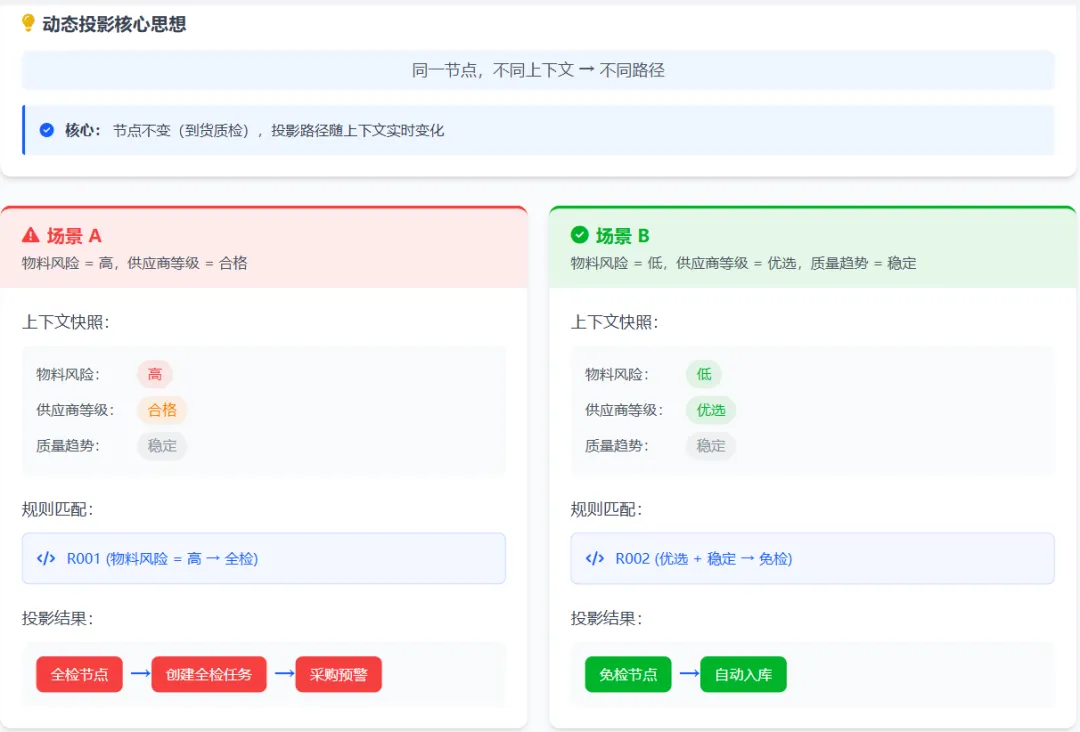
Task: Click the 采购预警 red button
Action: point(338,674)
